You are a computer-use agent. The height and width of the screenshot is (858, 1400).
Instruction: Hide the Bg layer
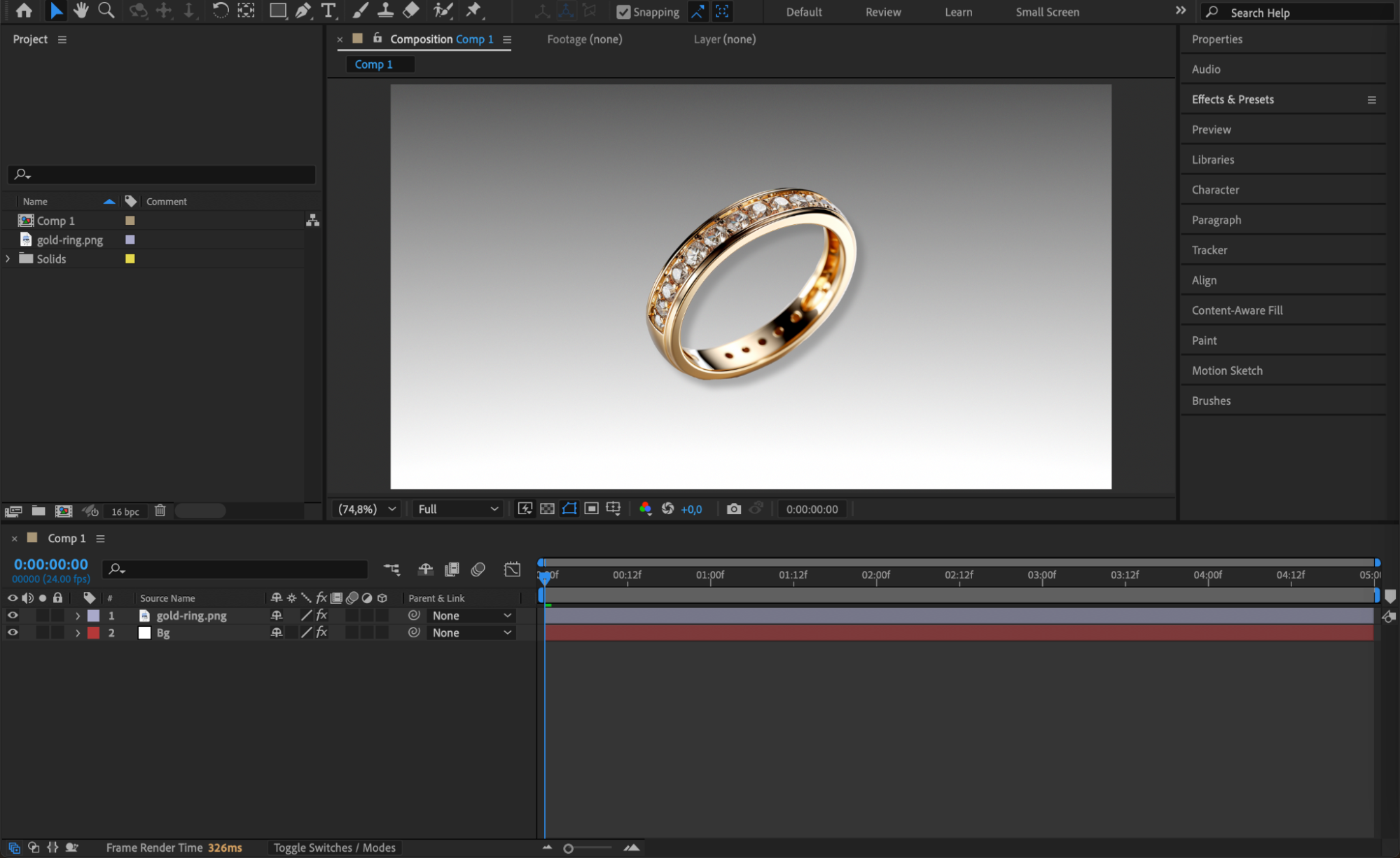click(13, 632)
